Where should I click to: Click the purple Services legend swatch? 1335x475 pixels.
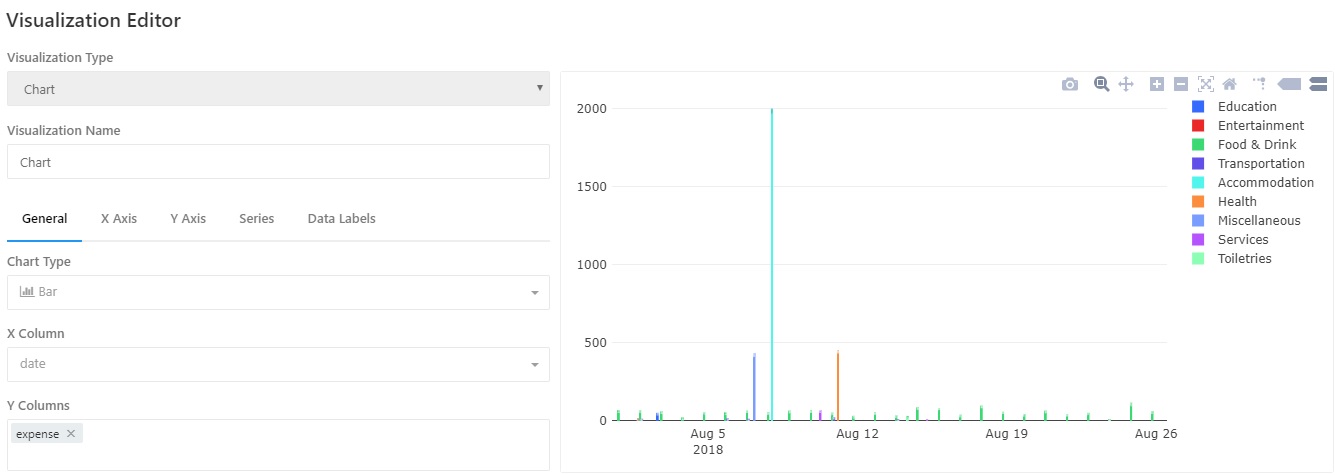click(1198, 240)
